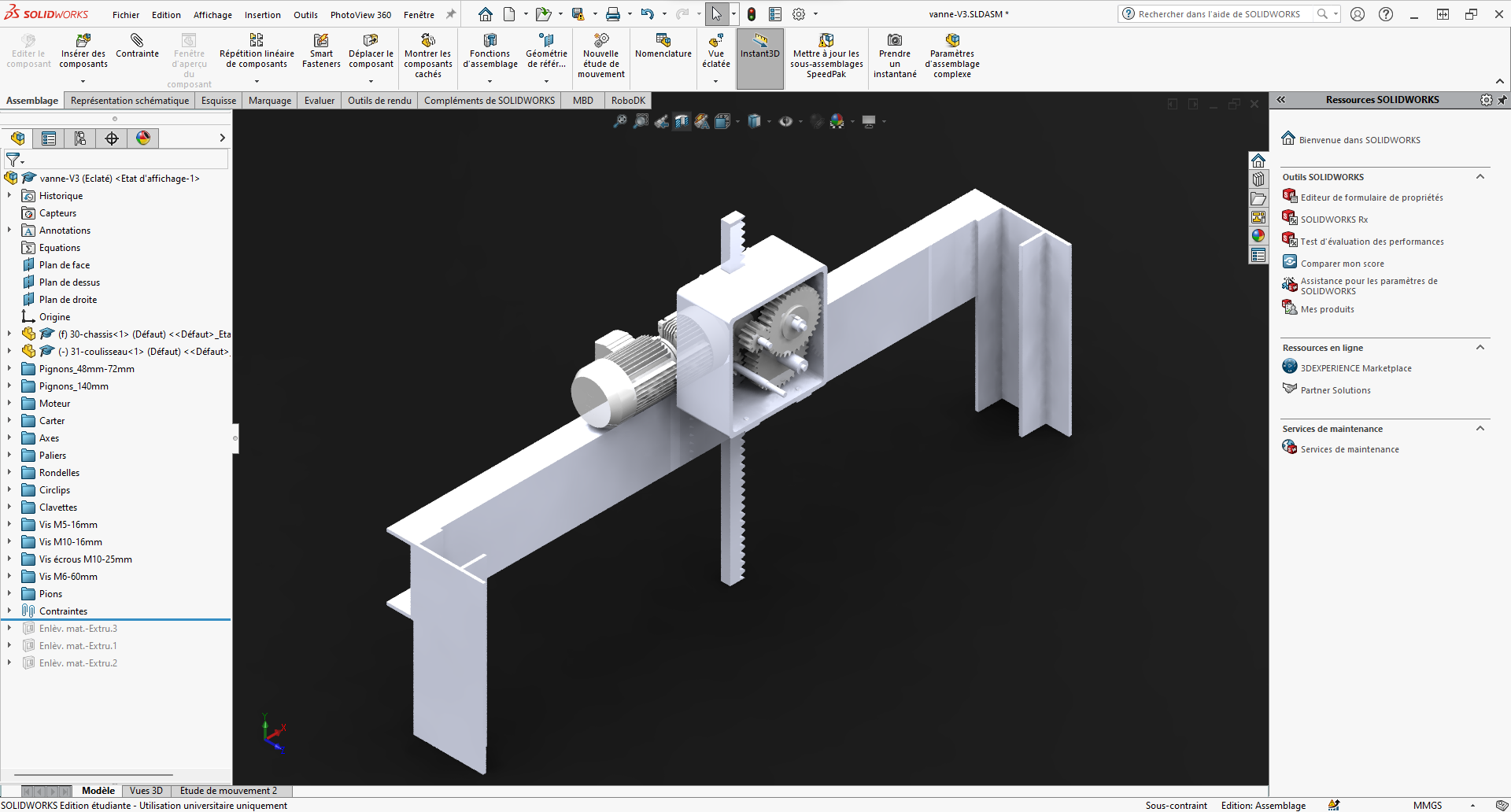Expand the Moteur folder in tree
Image resolution: width=1511 pixels, height=812 pixels.
click(x=9, y=404)
